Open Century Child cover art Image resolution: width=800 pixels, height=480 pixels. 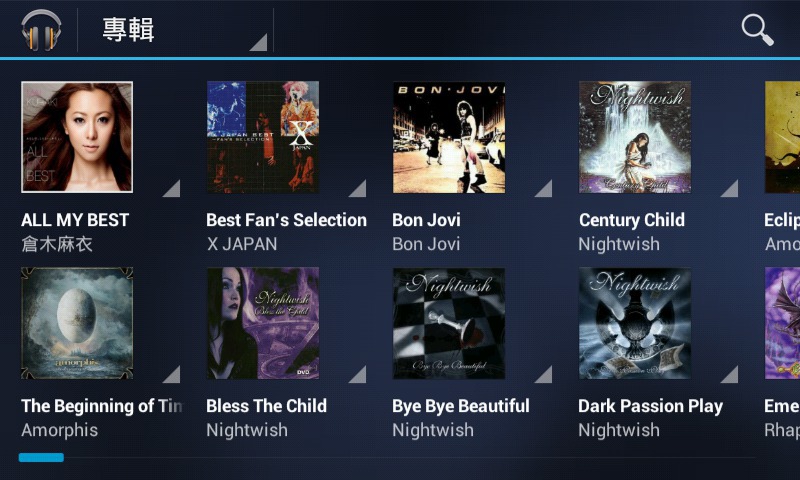pos(635,137)
